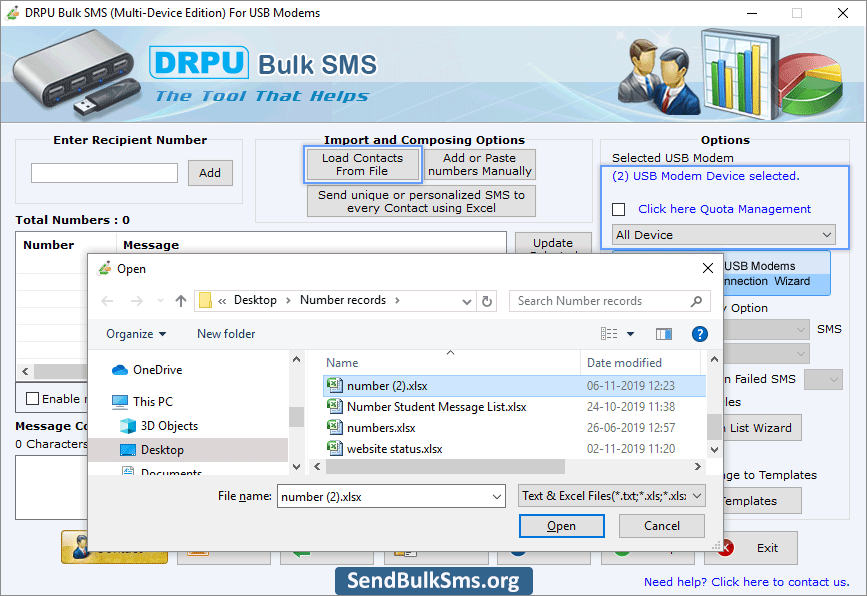Toggle the preview pane icon
The width and height of the screenshot is (867, 596).
click(664, 333)
